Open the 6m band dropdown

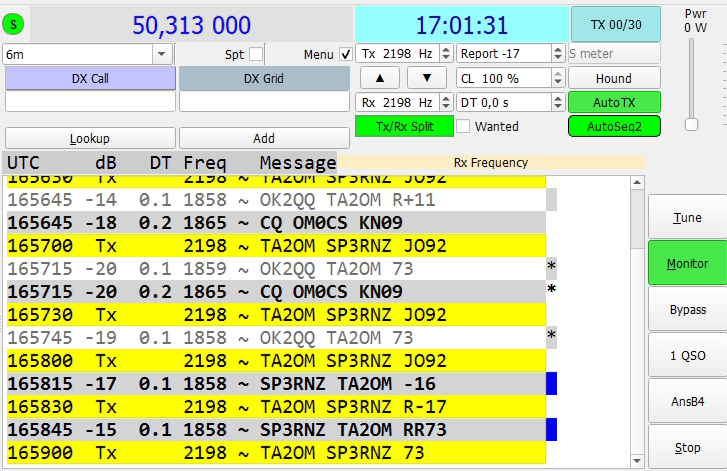161,54
